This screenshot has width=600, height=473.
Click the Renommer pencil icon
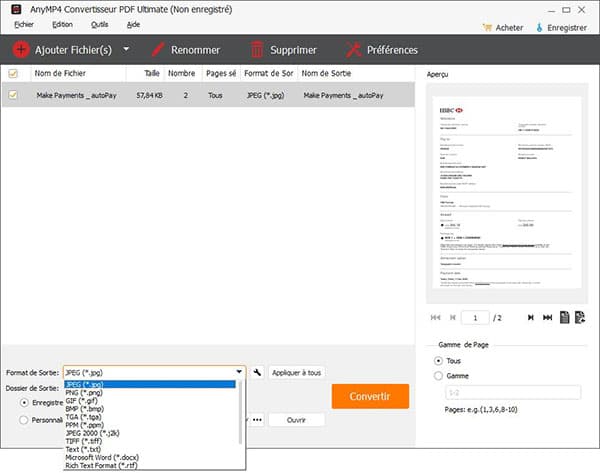(157, 49)
